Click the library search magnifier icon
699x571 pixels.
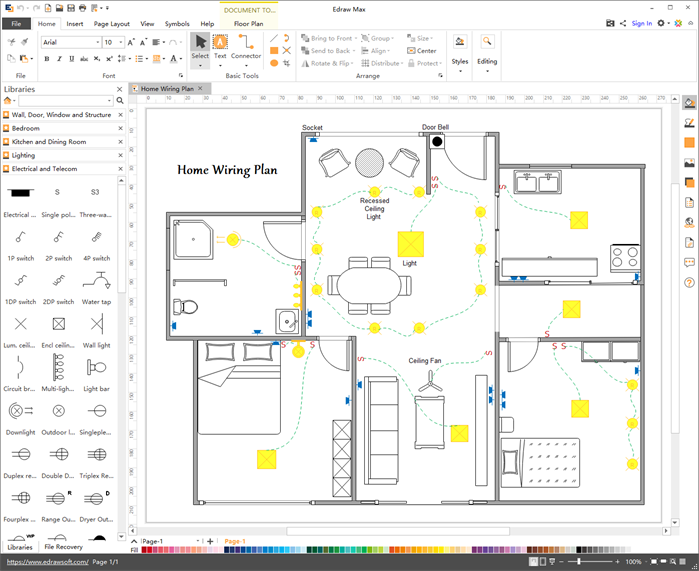(x=120, y=101)
